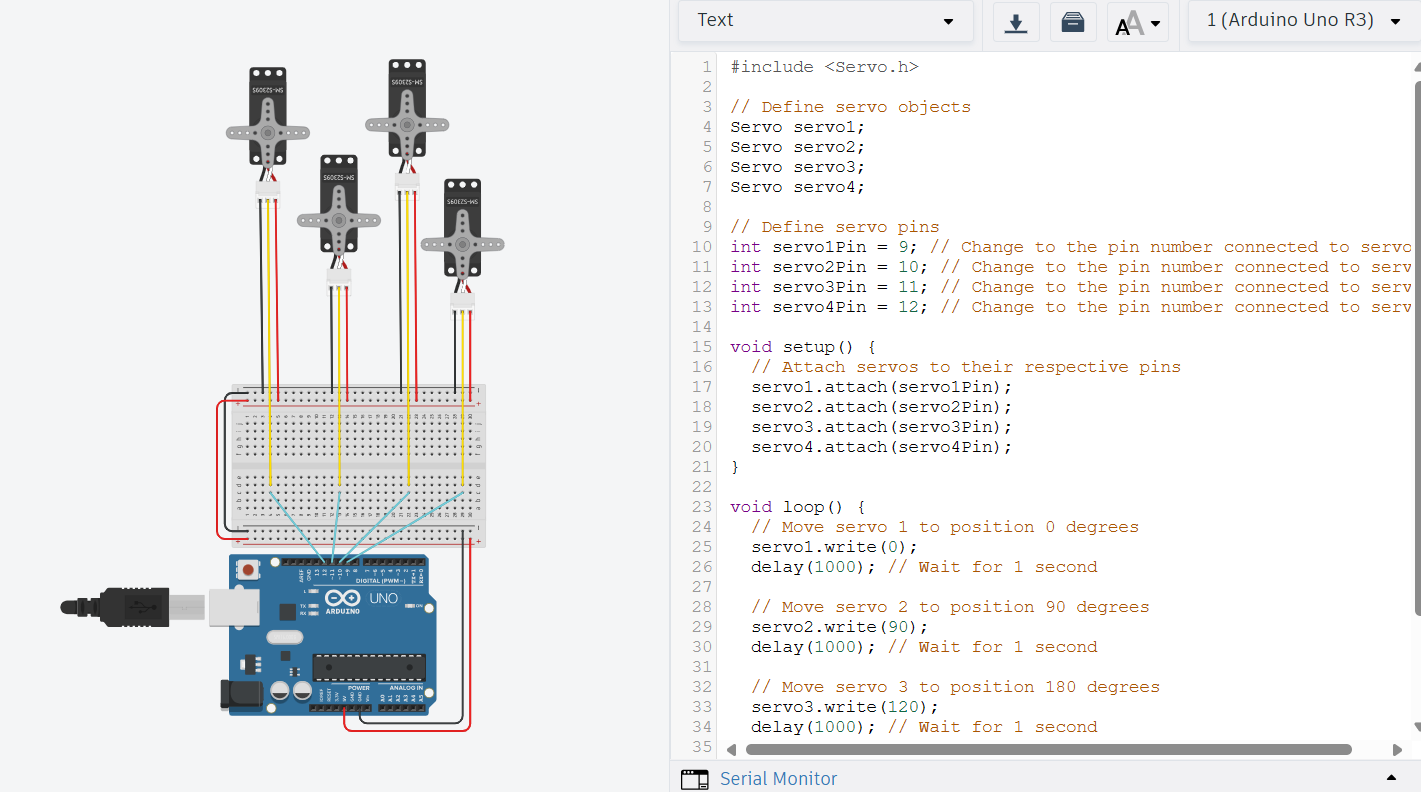The width and height of the screenshot is (1421, 792).
Task: Click the Arduino reset button
Action: click(247, 570)
